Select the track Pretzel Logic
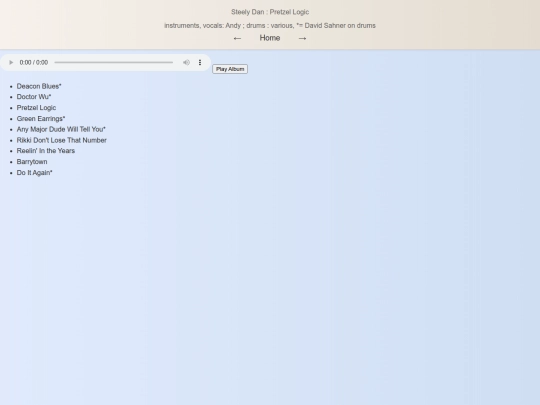 click(x=36, y=108)
